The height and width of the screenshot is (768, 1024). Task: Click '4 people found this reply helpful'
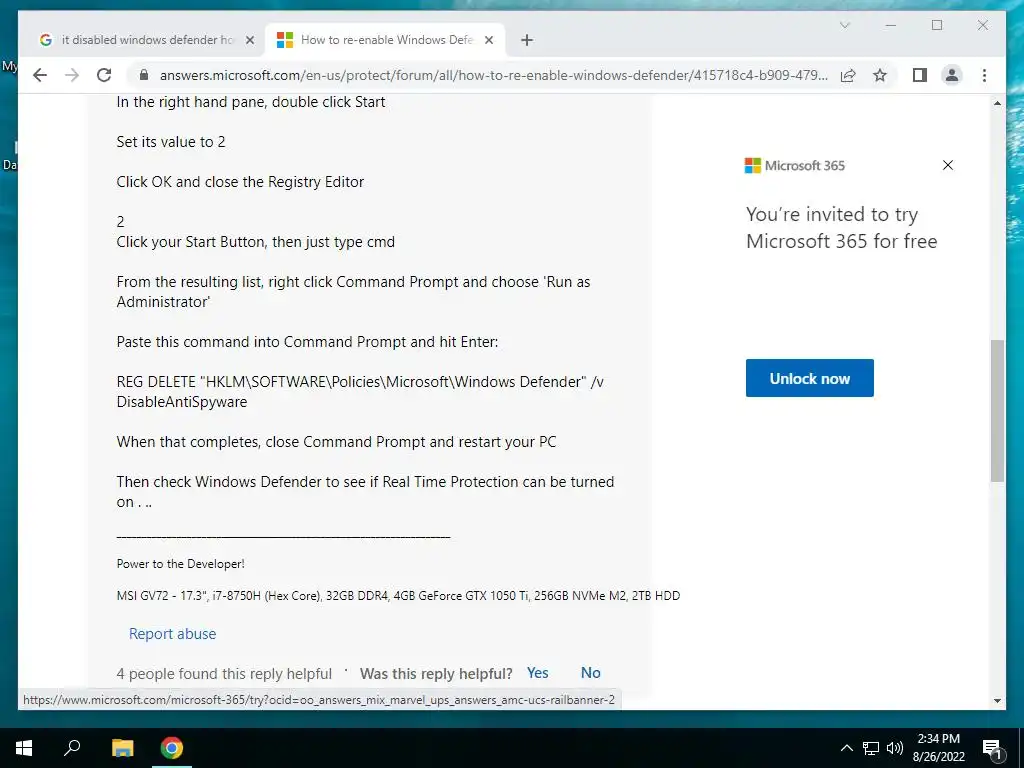224,673
